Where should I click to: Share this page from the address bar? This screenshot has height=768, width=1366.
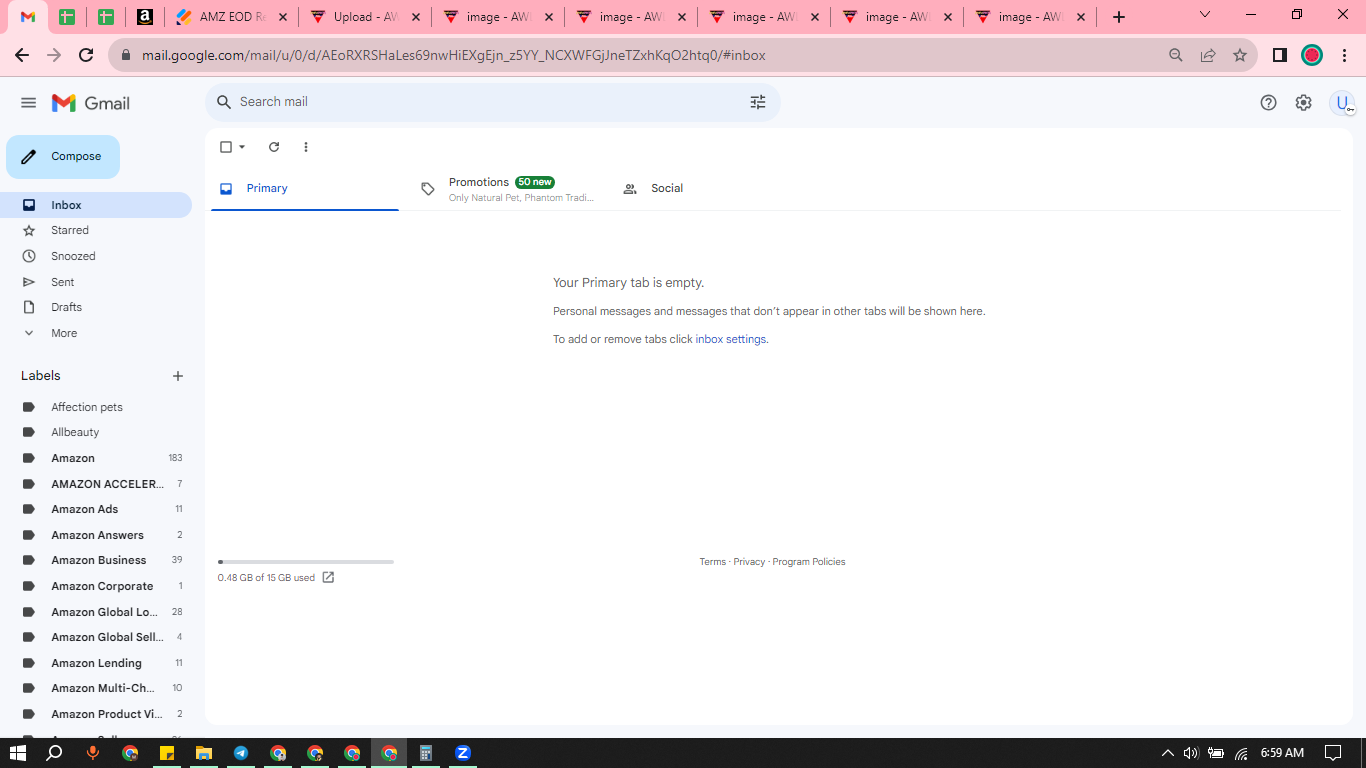[1208, 55]
